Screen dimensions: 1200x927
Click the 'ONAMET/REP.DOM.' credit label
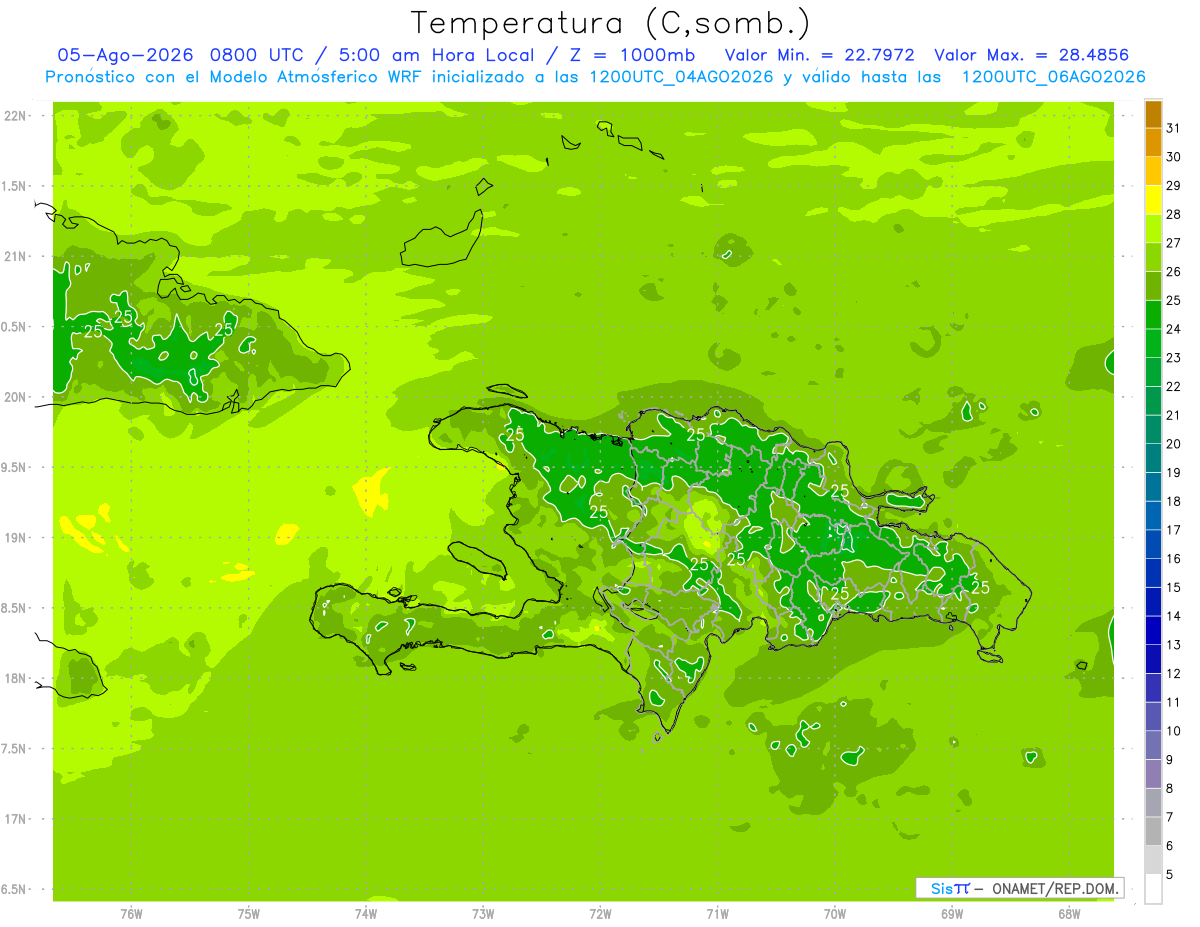tap(1054, 888)
